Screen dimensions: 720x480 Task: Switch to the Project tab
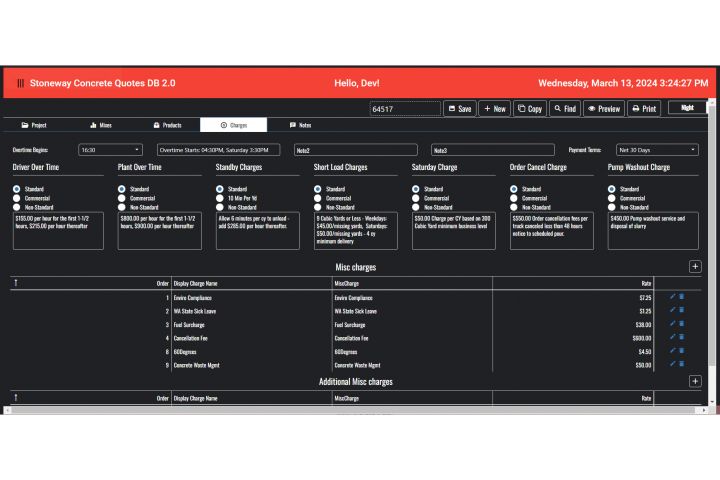(34, 125)
